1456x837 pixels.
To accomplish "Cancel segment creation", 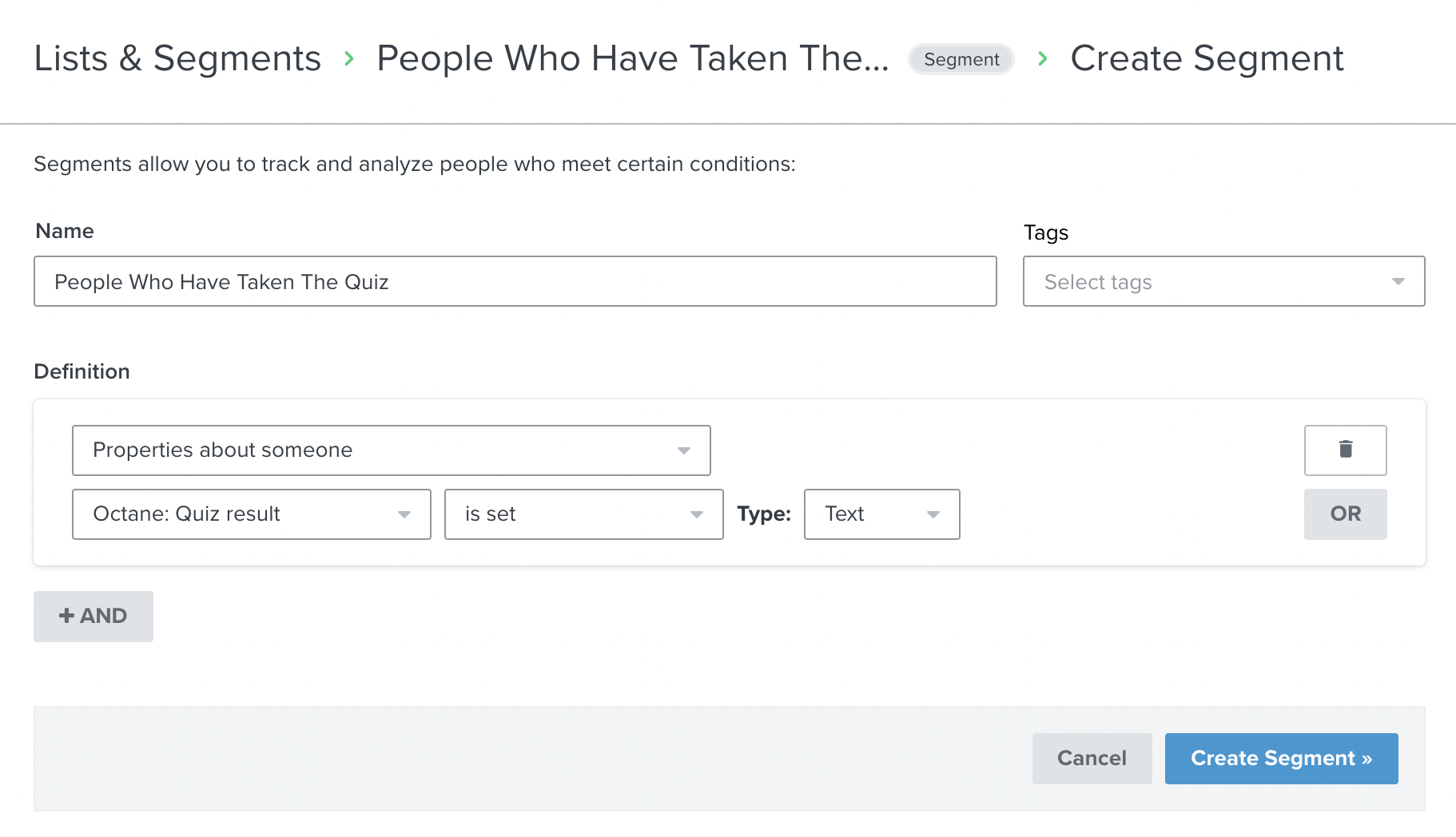I will click(x=1092, y=759).
